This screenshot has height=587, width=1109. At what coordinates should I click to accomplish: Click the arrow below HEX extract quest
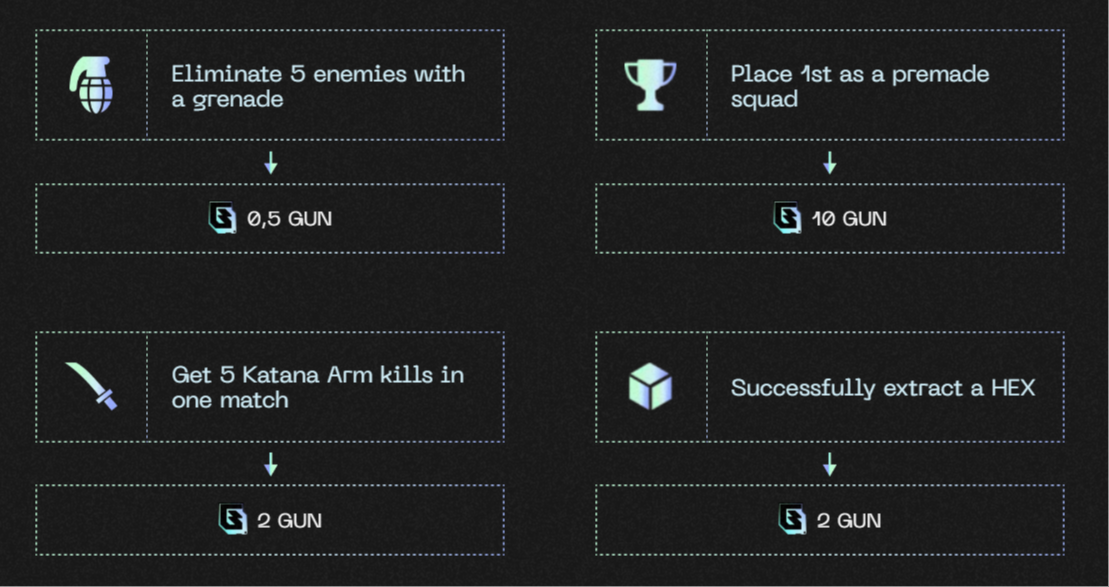(x=830, y=465)
